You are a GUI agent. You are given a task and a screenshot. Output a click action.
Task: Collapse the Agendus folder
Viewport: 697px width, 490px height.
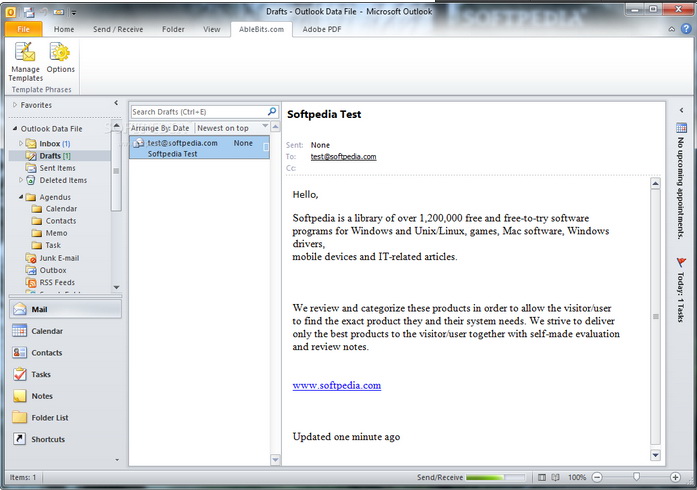point(20,197)
